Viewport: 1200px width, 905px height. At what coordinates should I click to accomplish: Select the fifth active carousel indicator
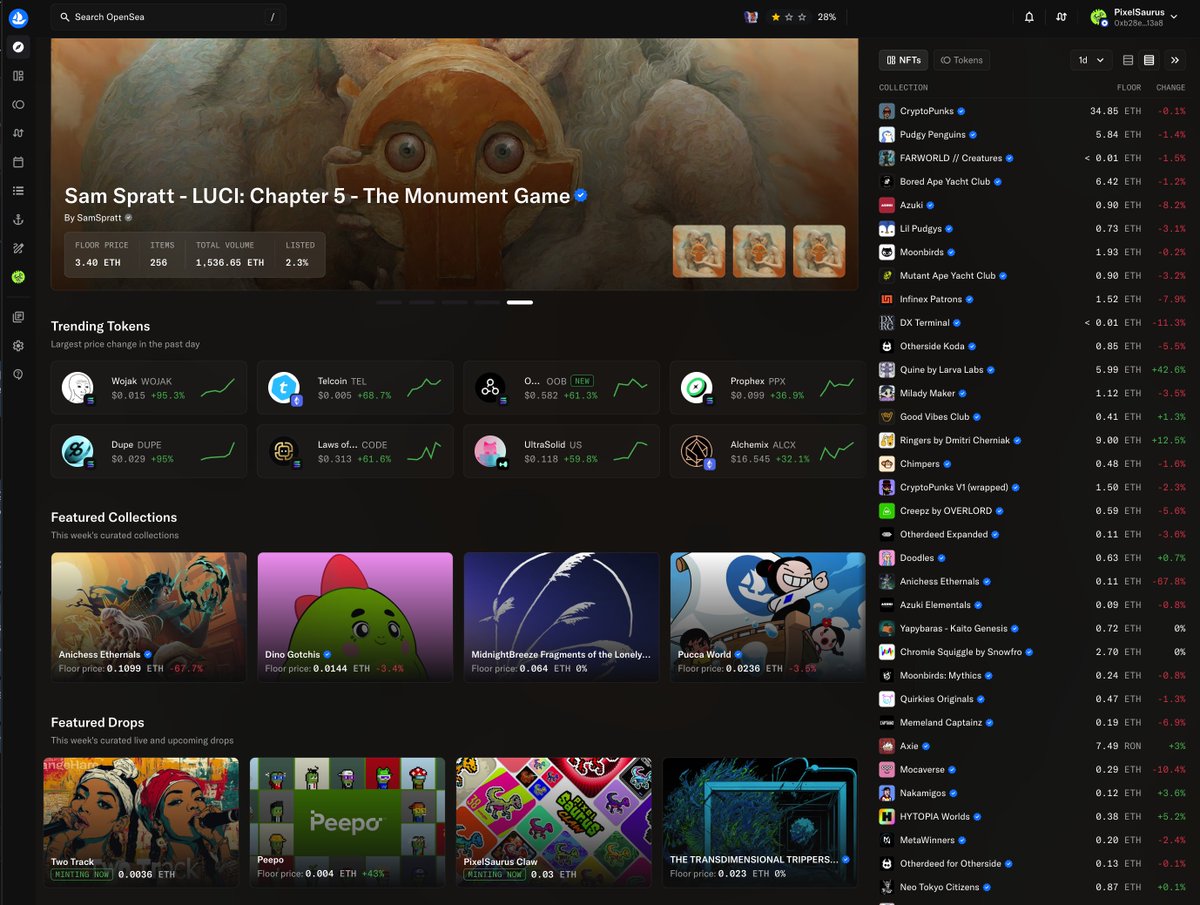coord(520,302)
